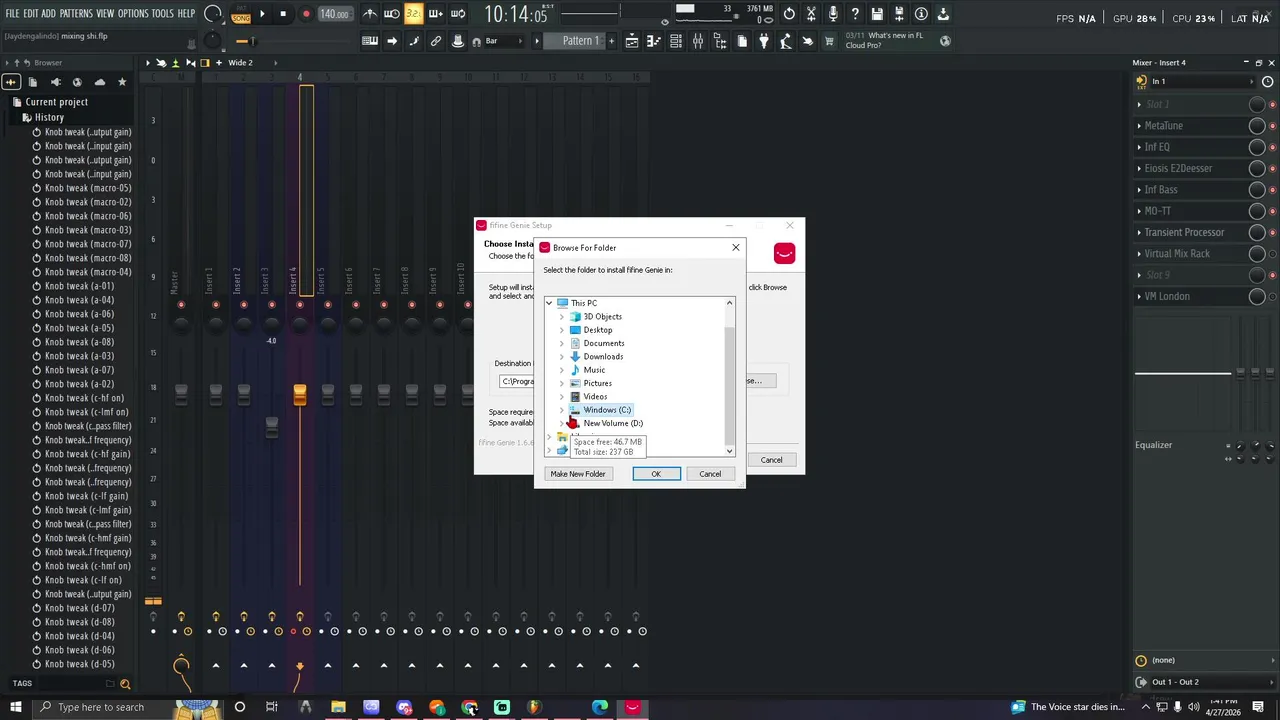The height and width of the screenshot is (720, 1280).
Task: Adjust the MetaTune slot mix knob
Action: coord(1257,126)
